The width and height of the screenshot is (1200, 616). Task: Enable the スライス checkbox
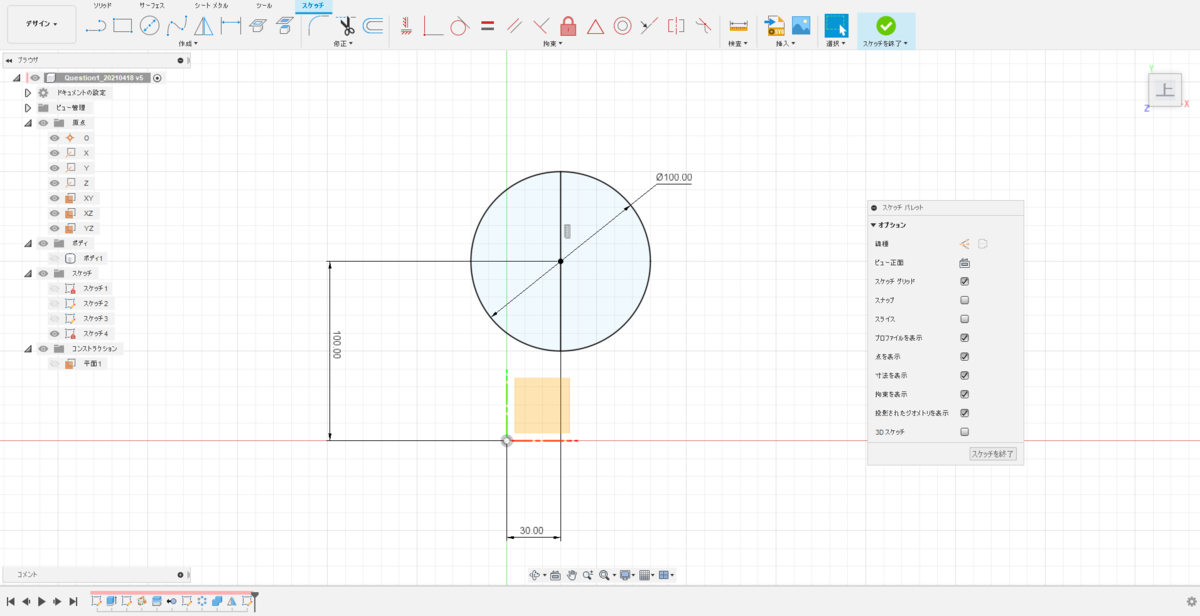pos(965,319)
